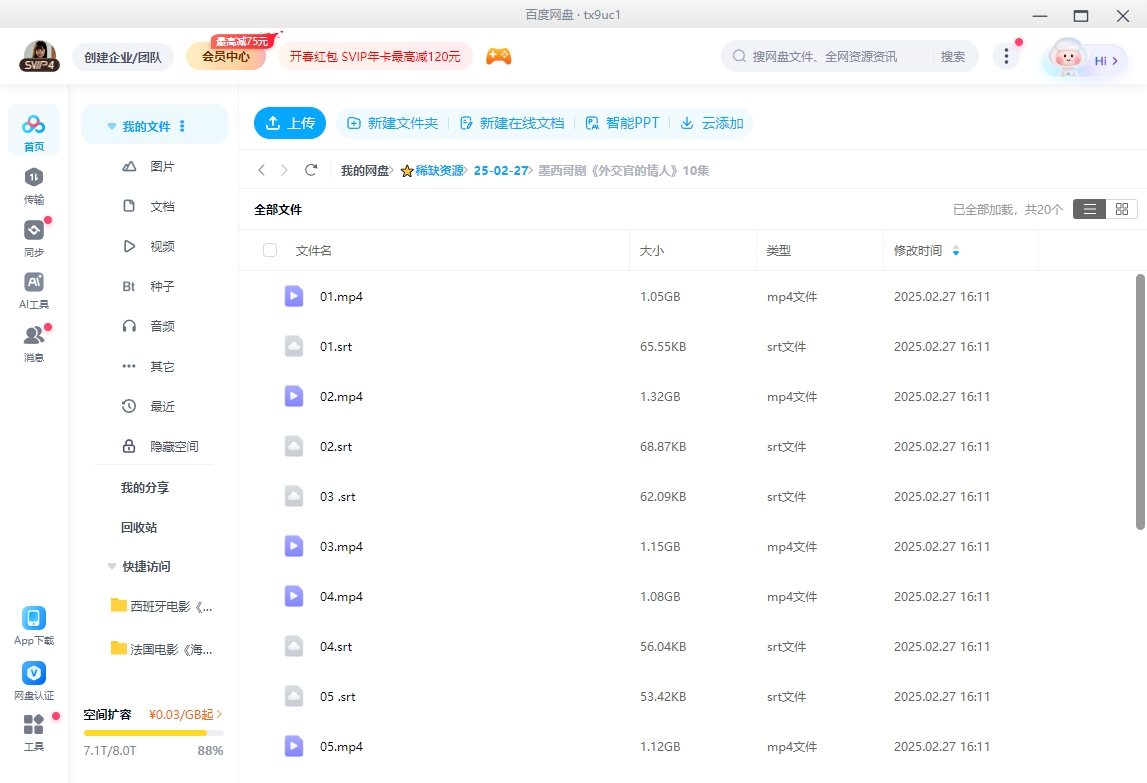Open 网盘认证 verification icon
1147x783 pixels.
(x=34, y=673)
